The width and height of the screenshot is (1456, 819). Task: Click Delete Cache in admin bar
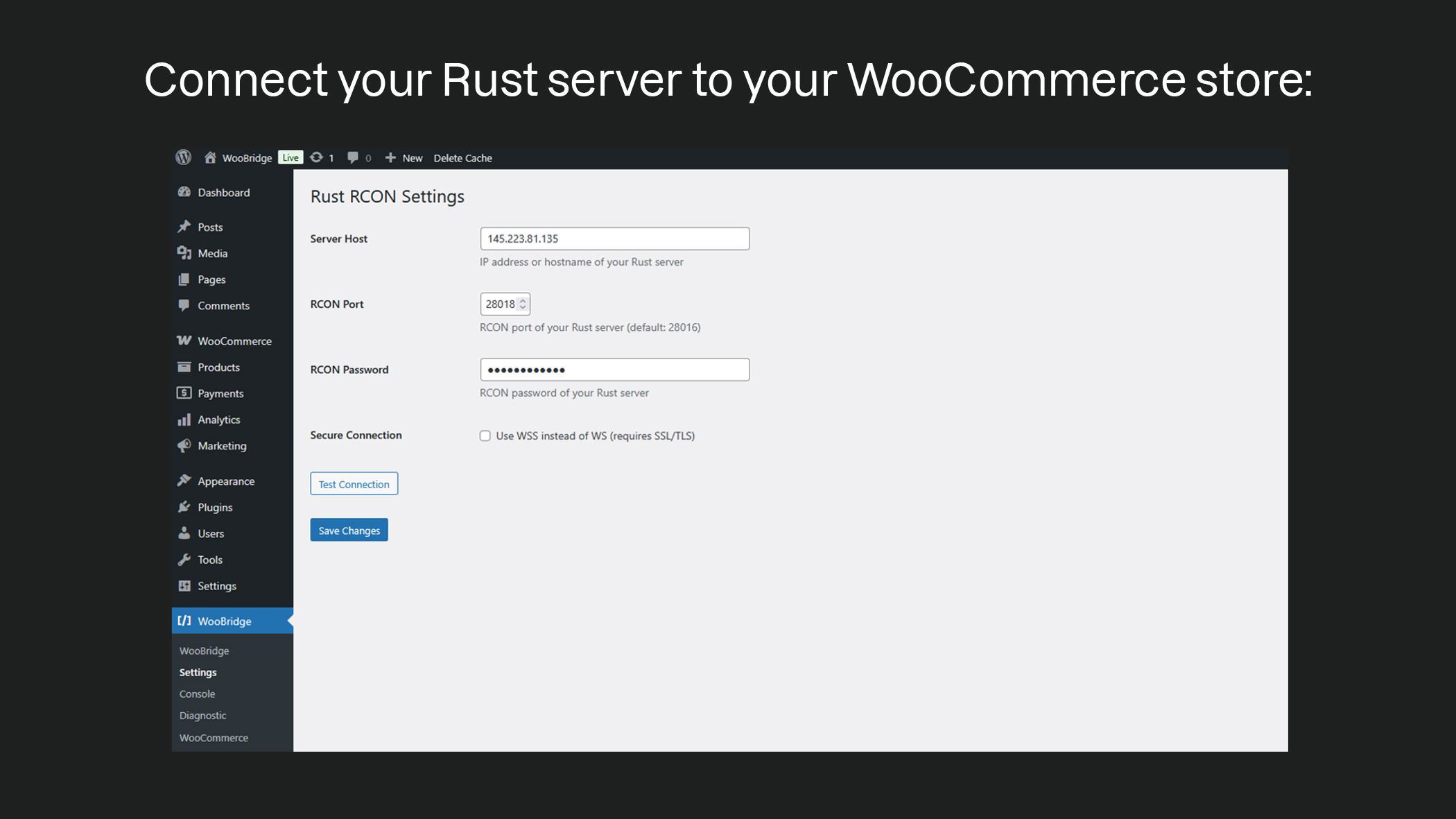462,158
